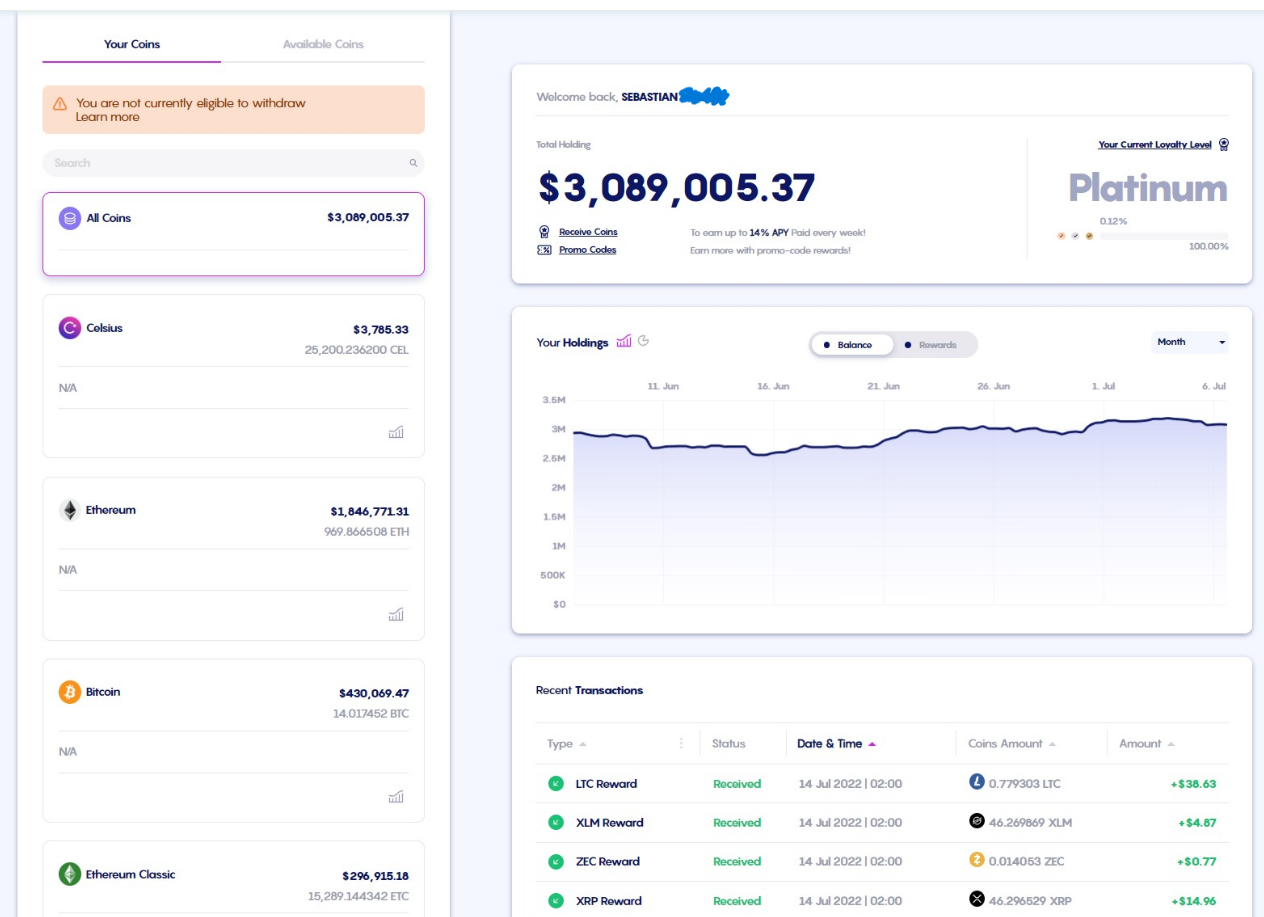
Task: Click the XRP Reward received arrow icon
Action: coord(556,901)
